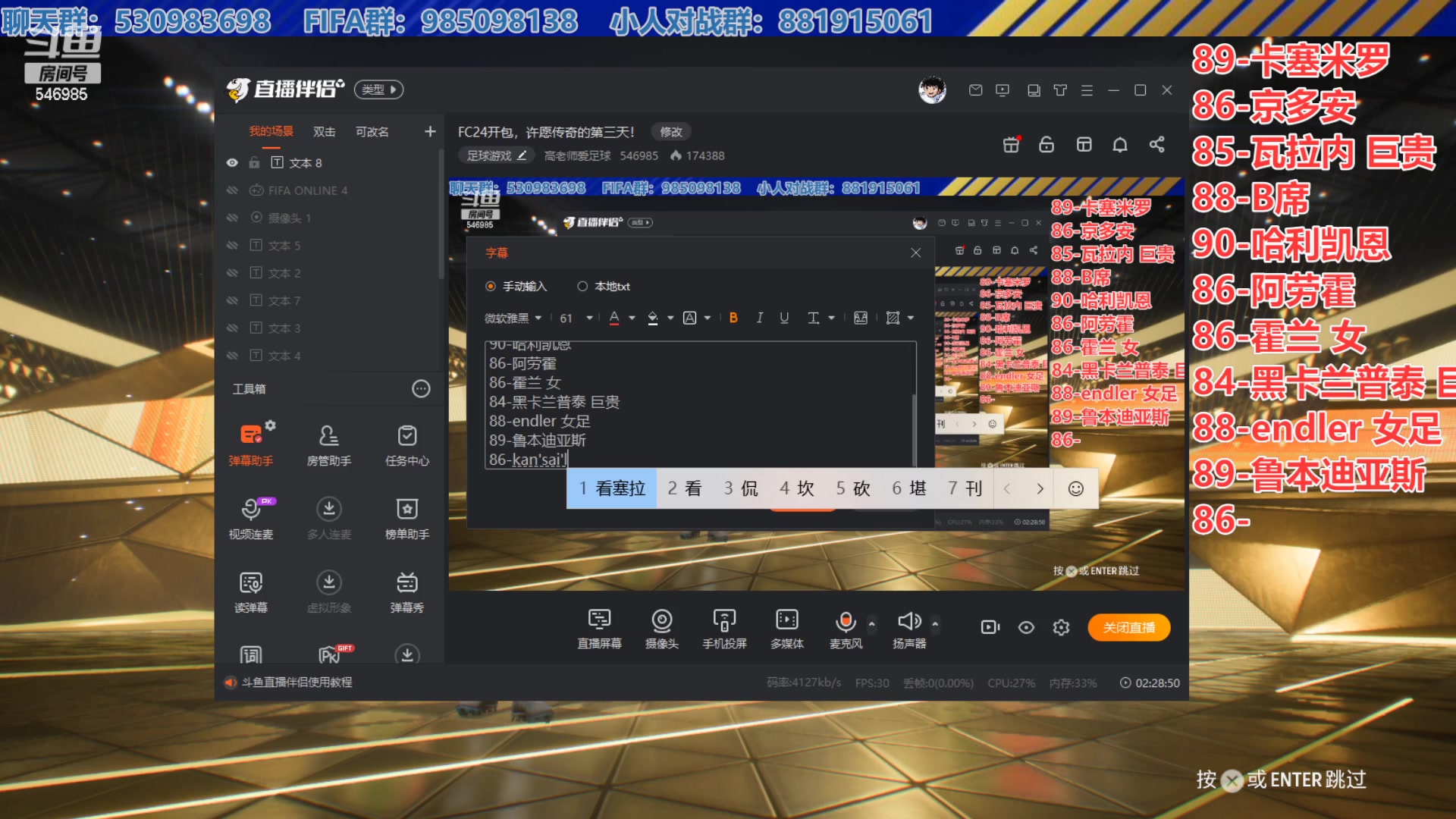Open the mail inbox icon in title bar
1456x819 pixels.
pyautogui.click(x=976, y=90)
